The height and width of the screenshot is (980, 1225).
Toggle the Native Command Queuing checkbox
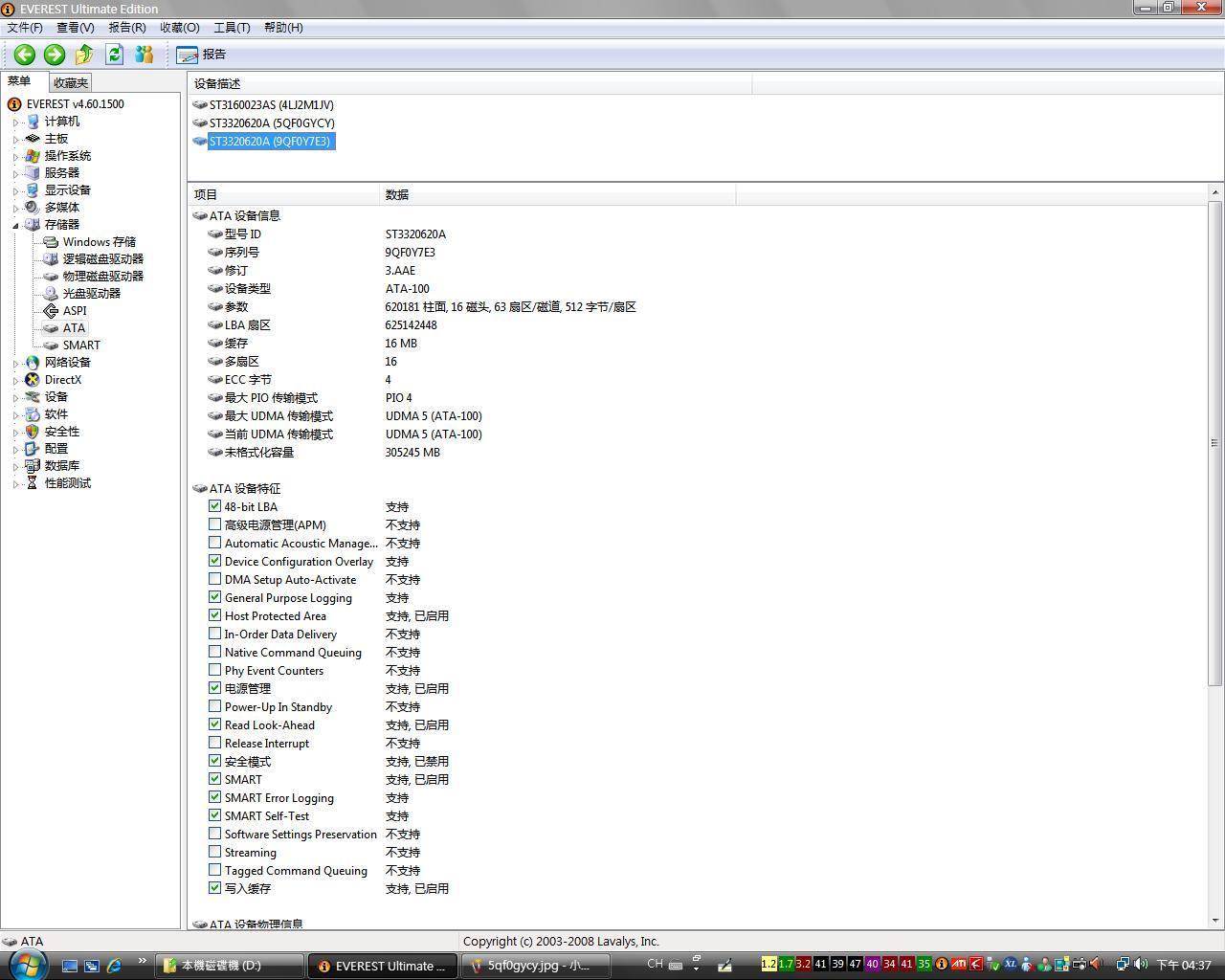click(214, 652)
